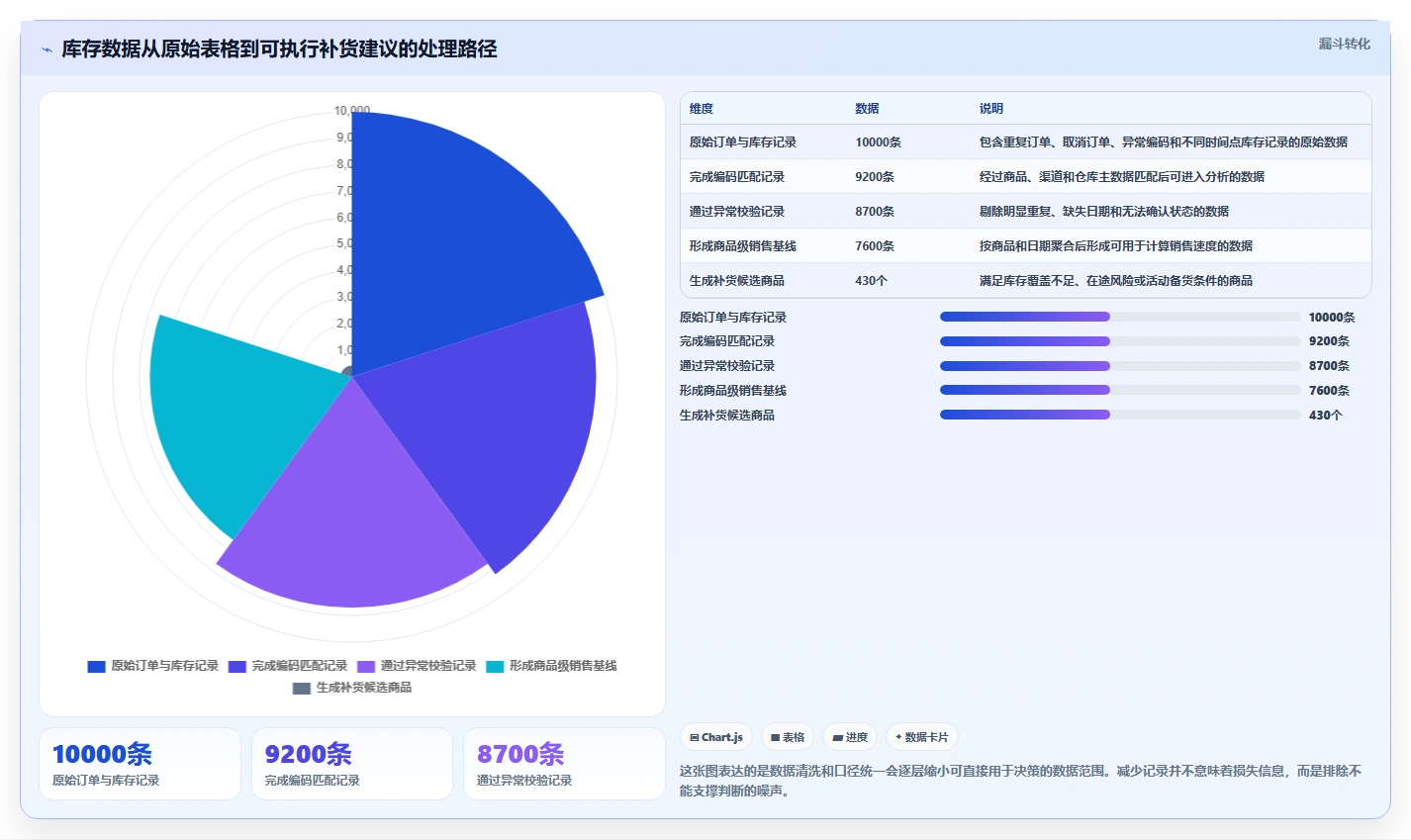Toggle 完成编码匹配记录 legend indigo swatch
The image size is (1411, 840).
[x=237, y=666]
